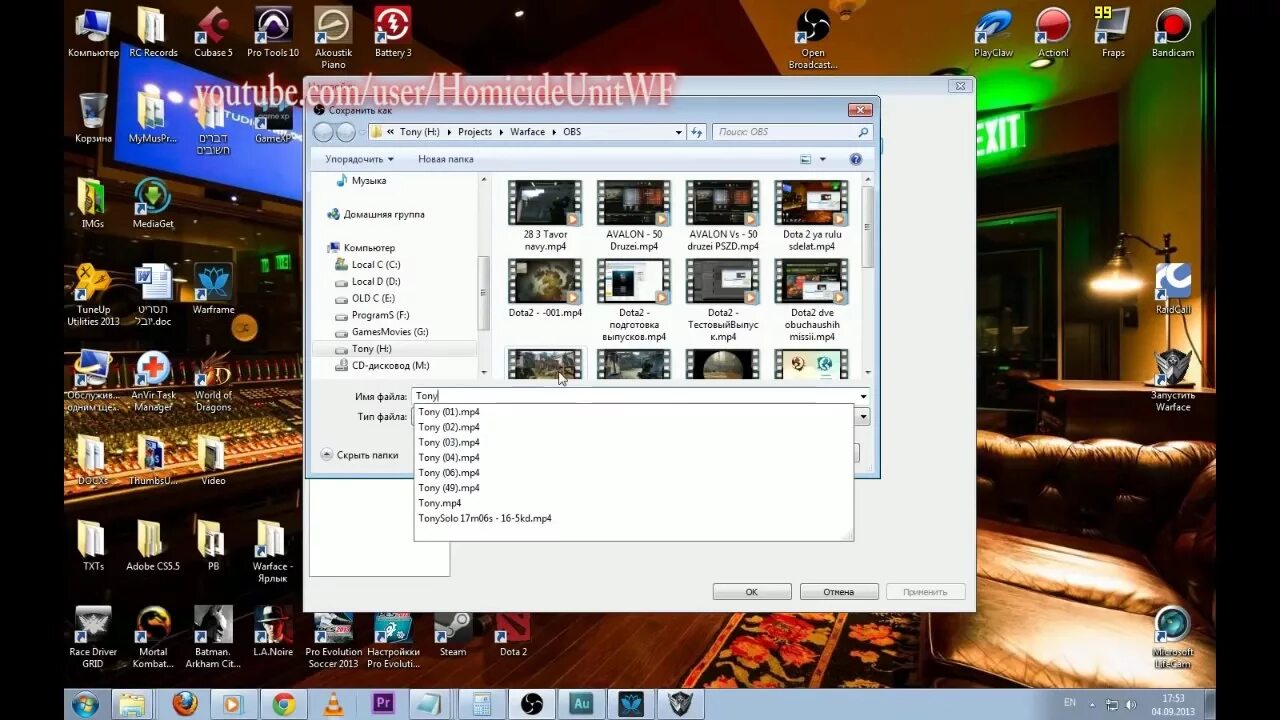
Task: Collapse folders with Скрыть папки
Action: coord(360,455)
